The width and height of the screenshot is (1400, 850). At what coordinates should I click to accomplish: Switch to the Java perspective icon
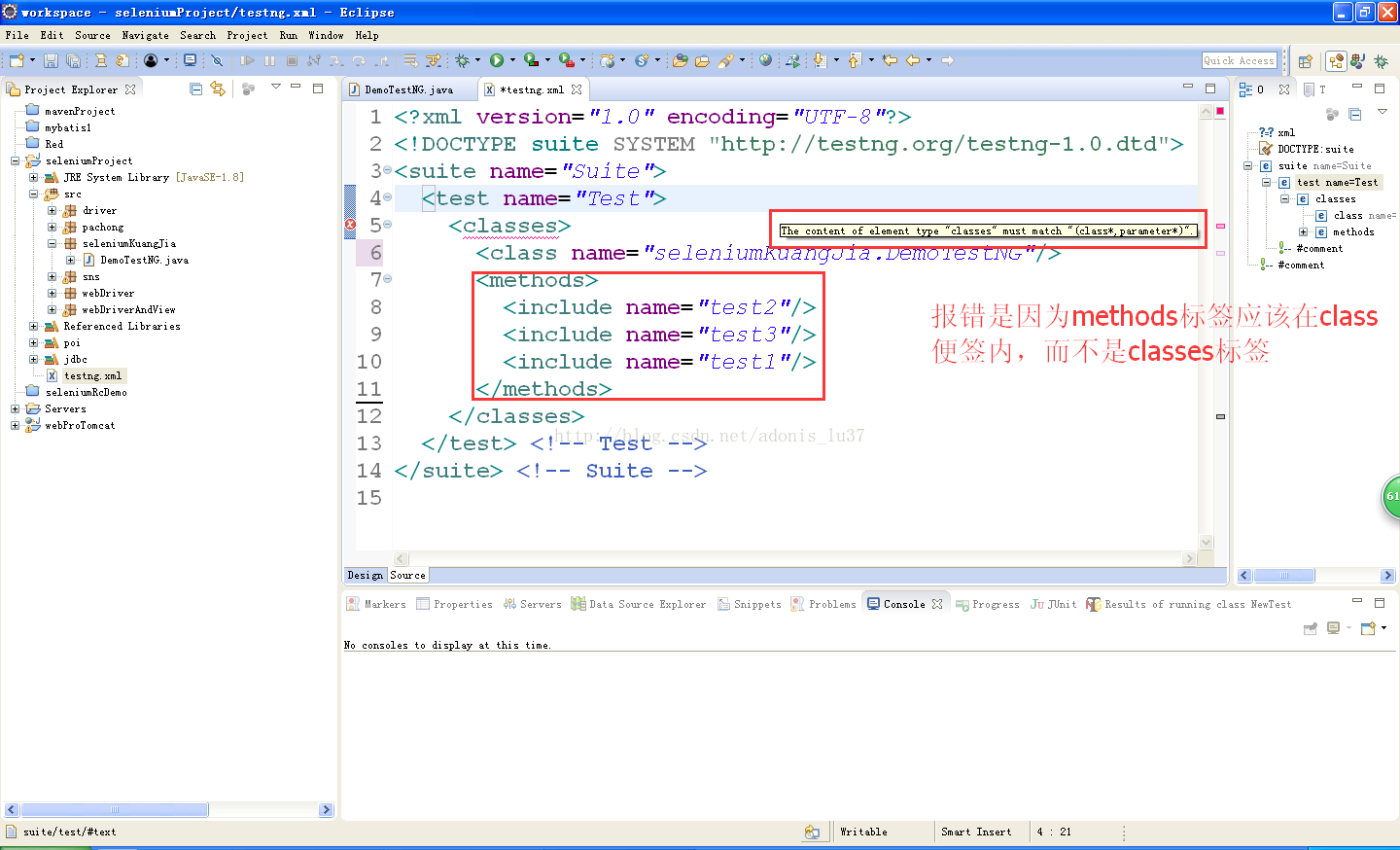point(1358,61)
